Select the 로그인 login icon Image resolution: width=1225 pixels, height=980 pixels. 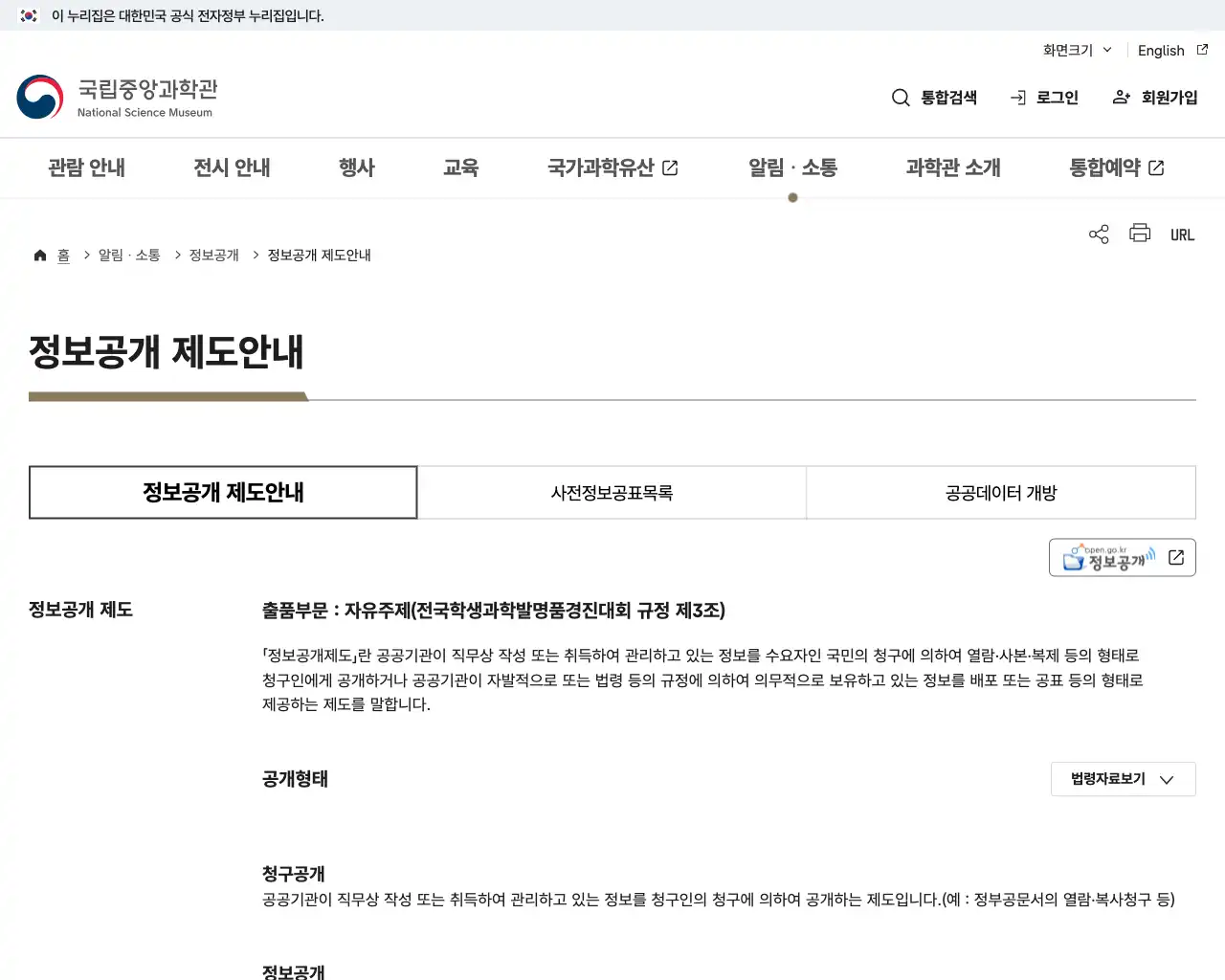(1016, 97)
